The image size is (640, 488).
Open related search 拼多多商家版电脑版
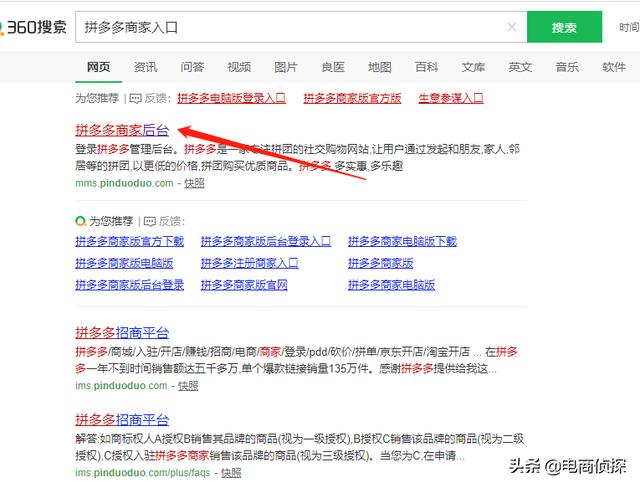point(124,263)
